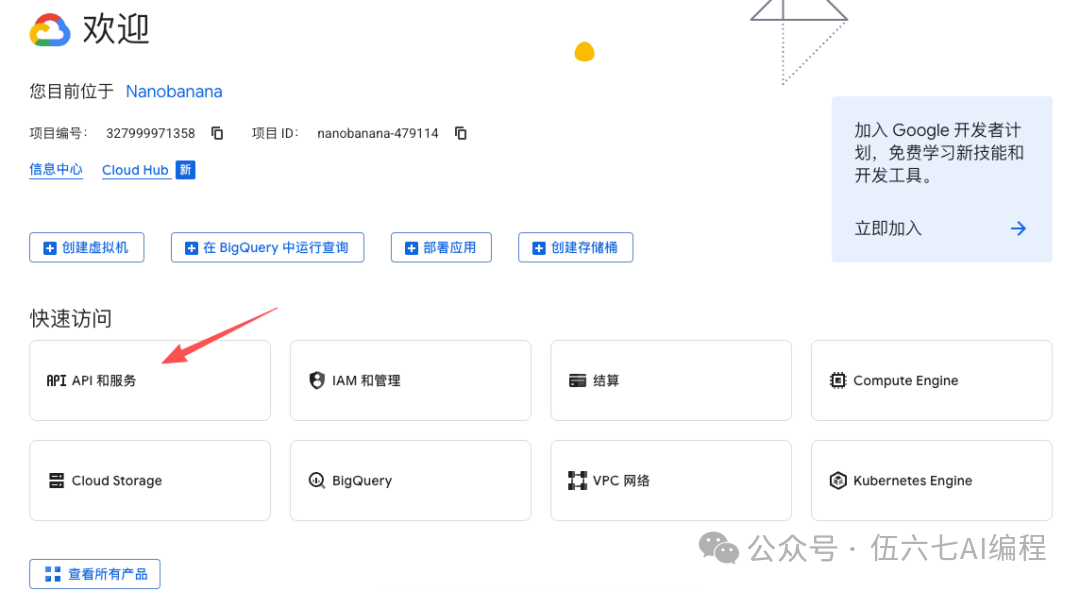
Task: Open the 结算 billing card
Action: [670, 380]
